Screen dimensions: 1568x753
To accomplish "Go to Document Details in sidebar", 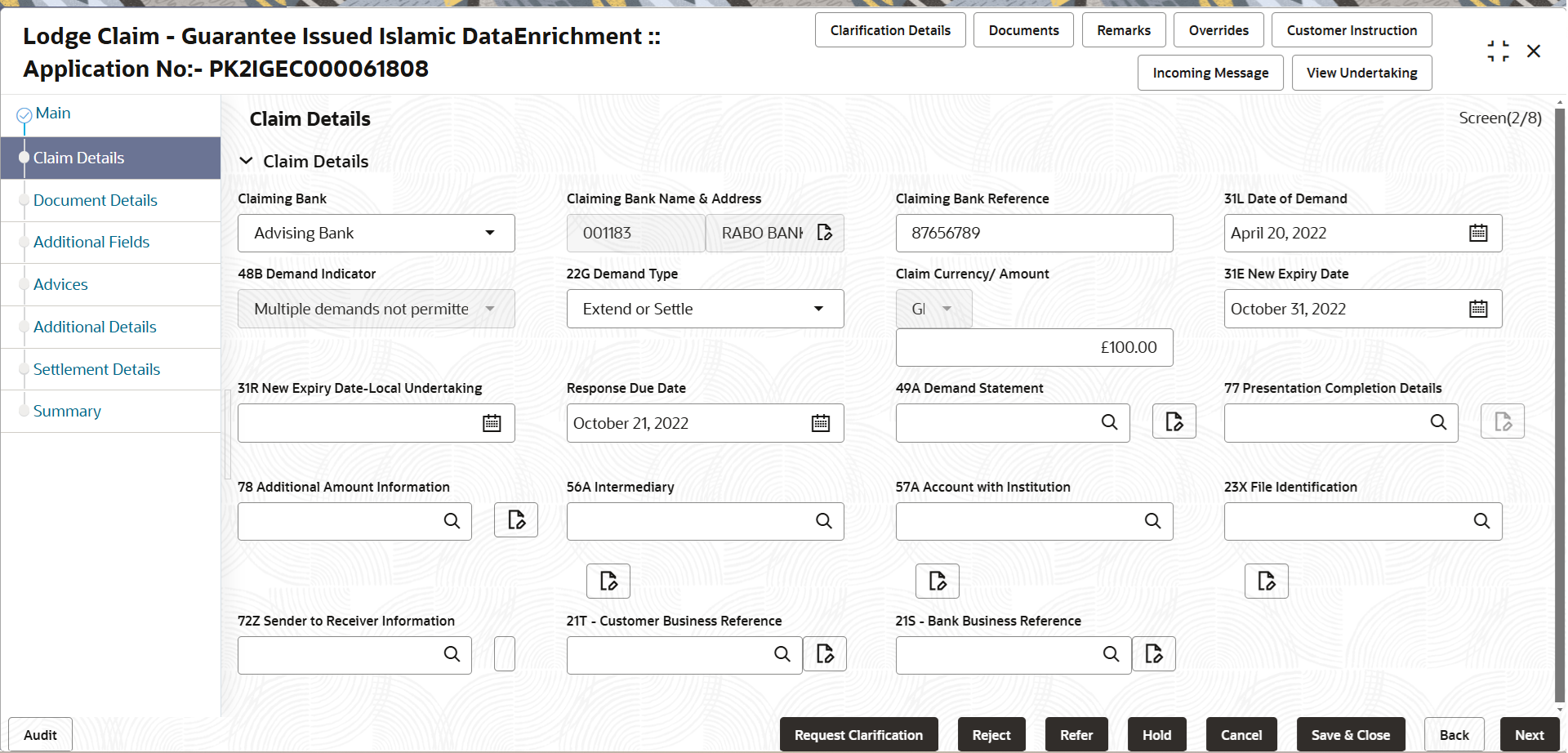I will [96, 200].
